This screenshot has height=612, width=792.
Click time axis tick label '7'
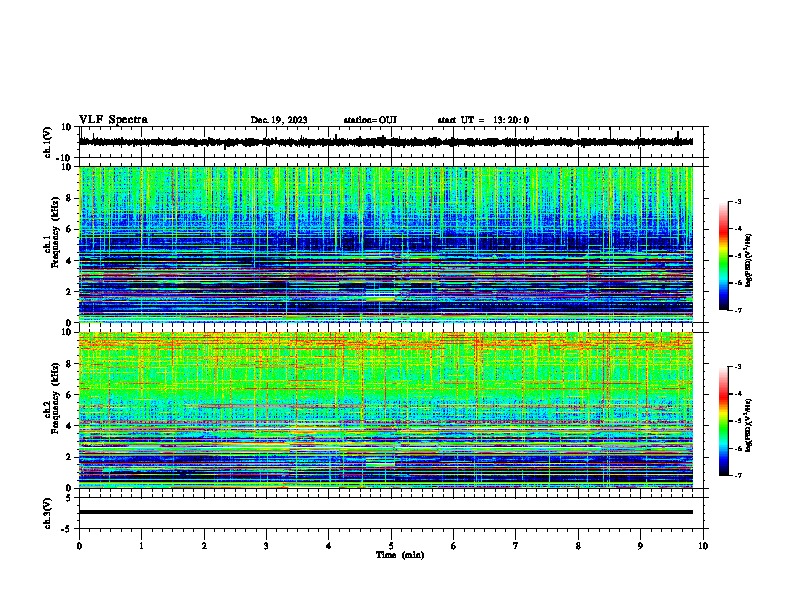point(516,546)
